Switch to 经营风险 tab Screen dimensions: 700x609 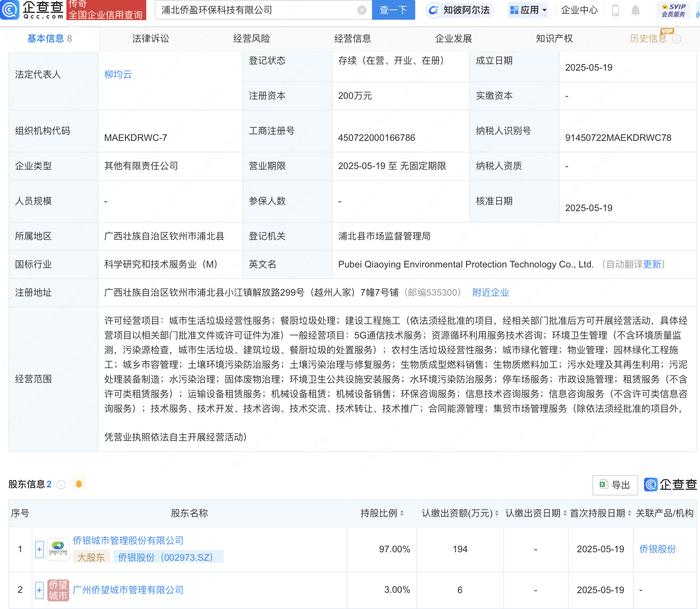click(252, 39)
